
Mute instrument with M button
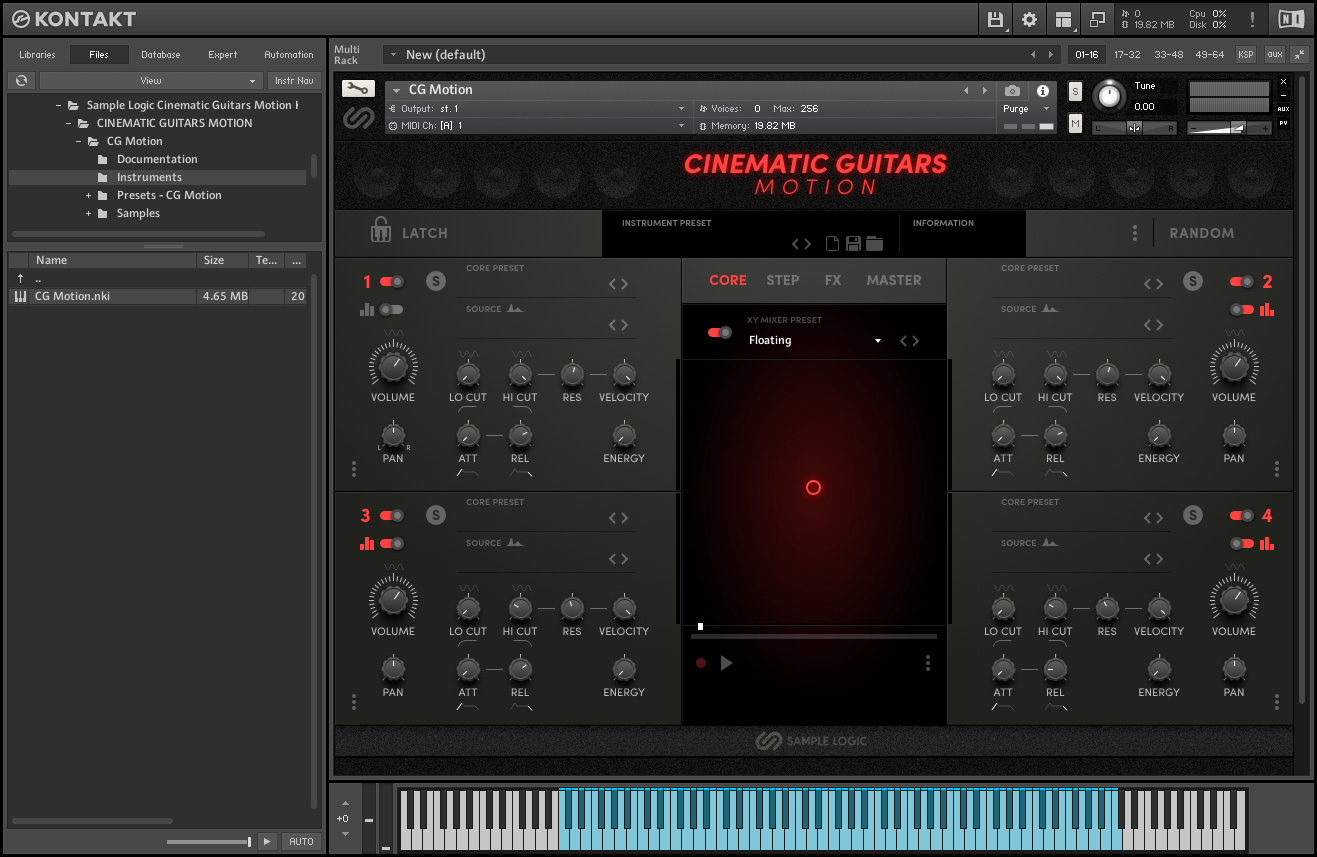coord(1075,123)
